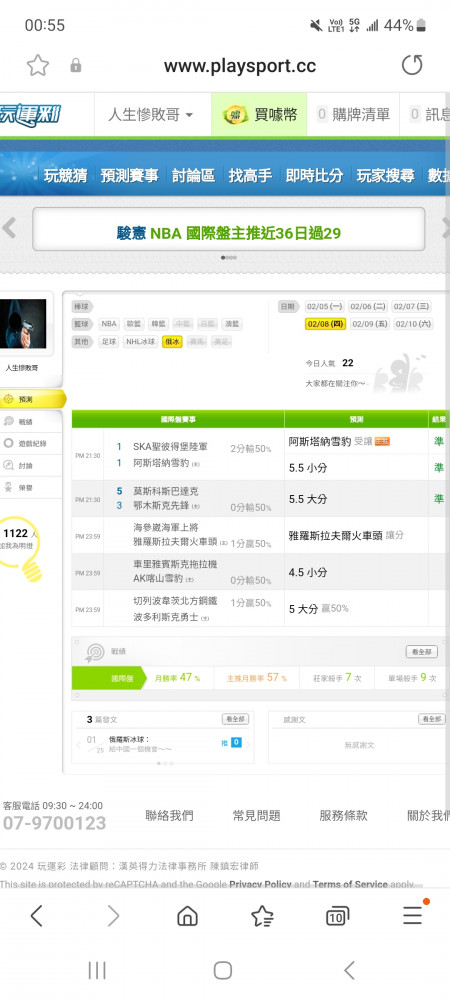Tap the padlock site security icon
Viewport: 450px width, 1000px height.
point(76,65)
